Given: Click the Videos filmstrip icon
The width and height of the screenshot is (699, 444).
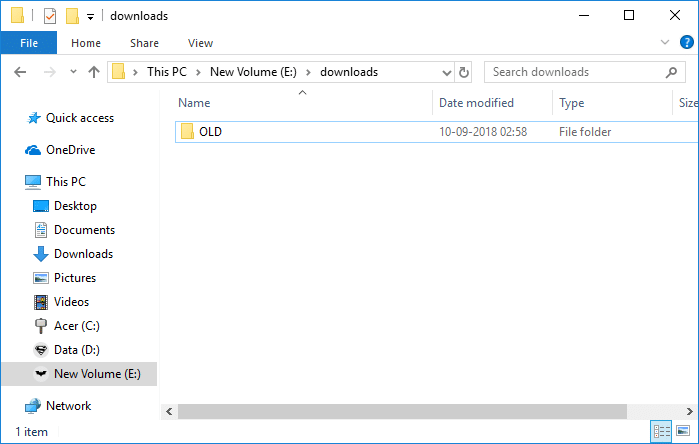Looking at the screenshot, I should coord(41,302).
